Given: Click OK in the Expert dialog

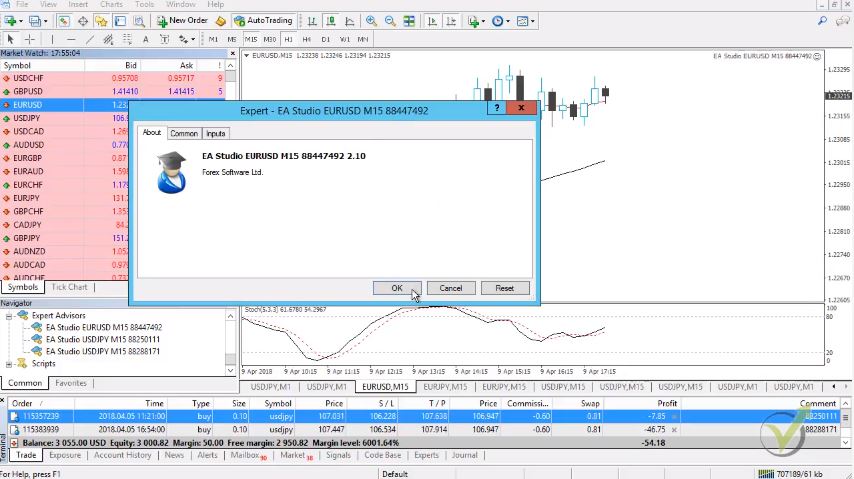Looking at the screenshot, I should pyautogui.click(x=397, y=288).
